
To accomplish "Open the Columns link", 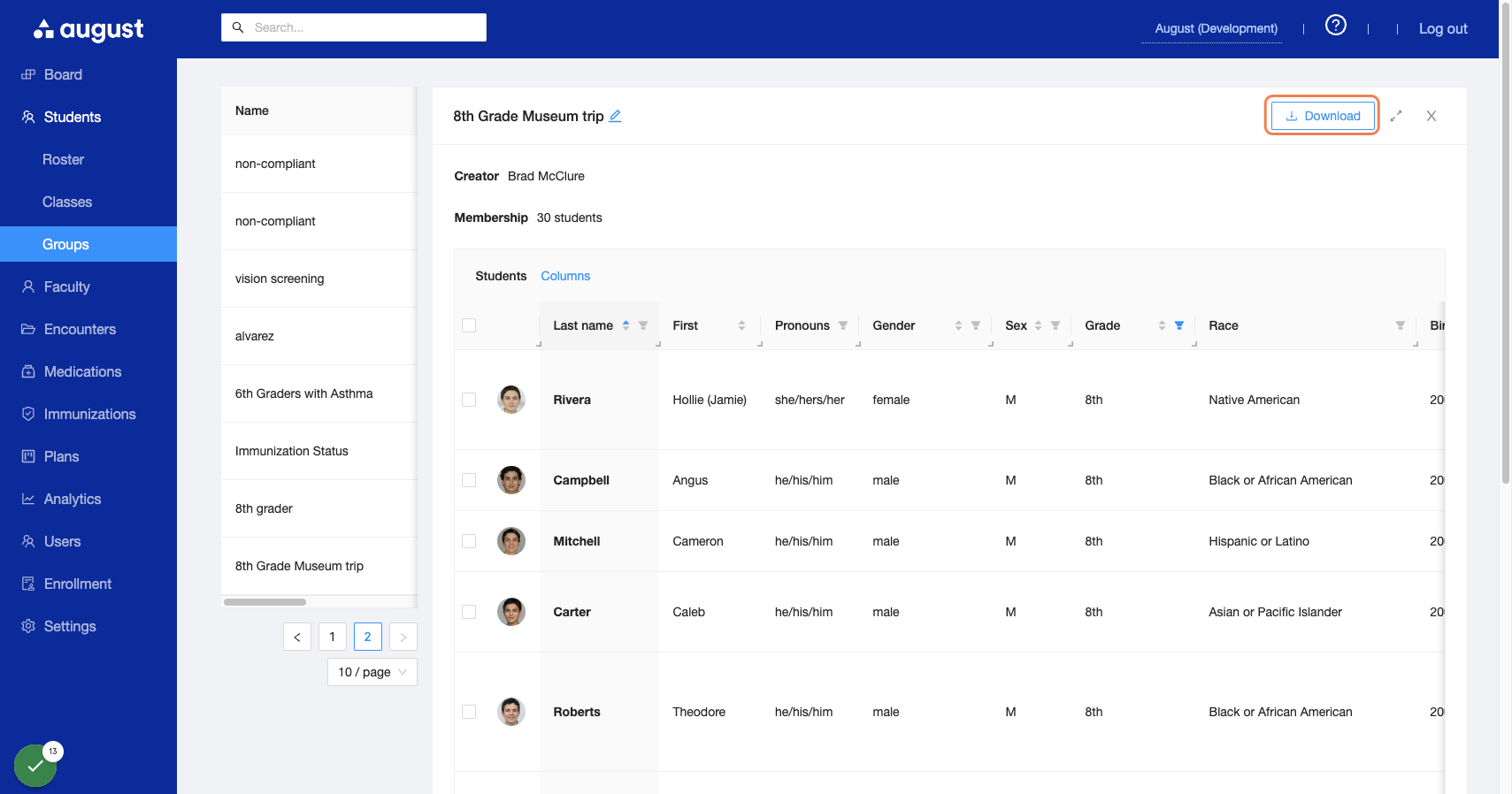I will coord(565,276).
